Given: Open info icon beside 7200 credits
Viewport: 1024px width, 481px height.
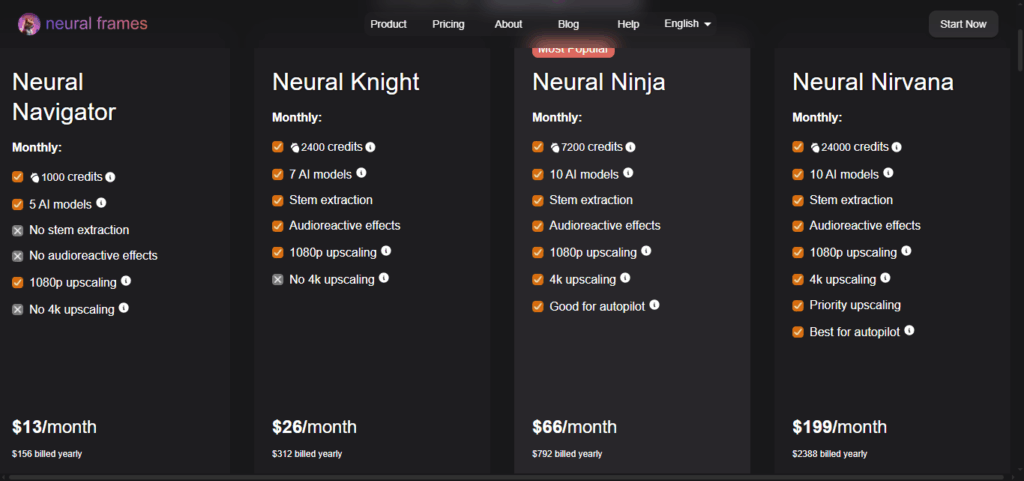Looking at the screenshot, I should coord(630,147).
